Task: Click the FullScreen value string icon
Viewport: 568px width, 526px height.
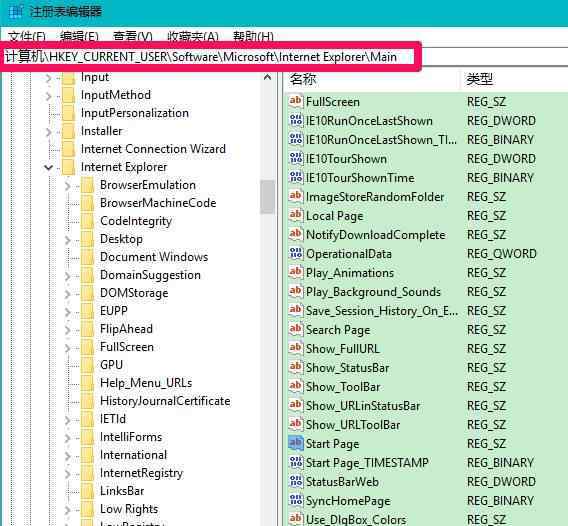Action: tap(296, 101)
